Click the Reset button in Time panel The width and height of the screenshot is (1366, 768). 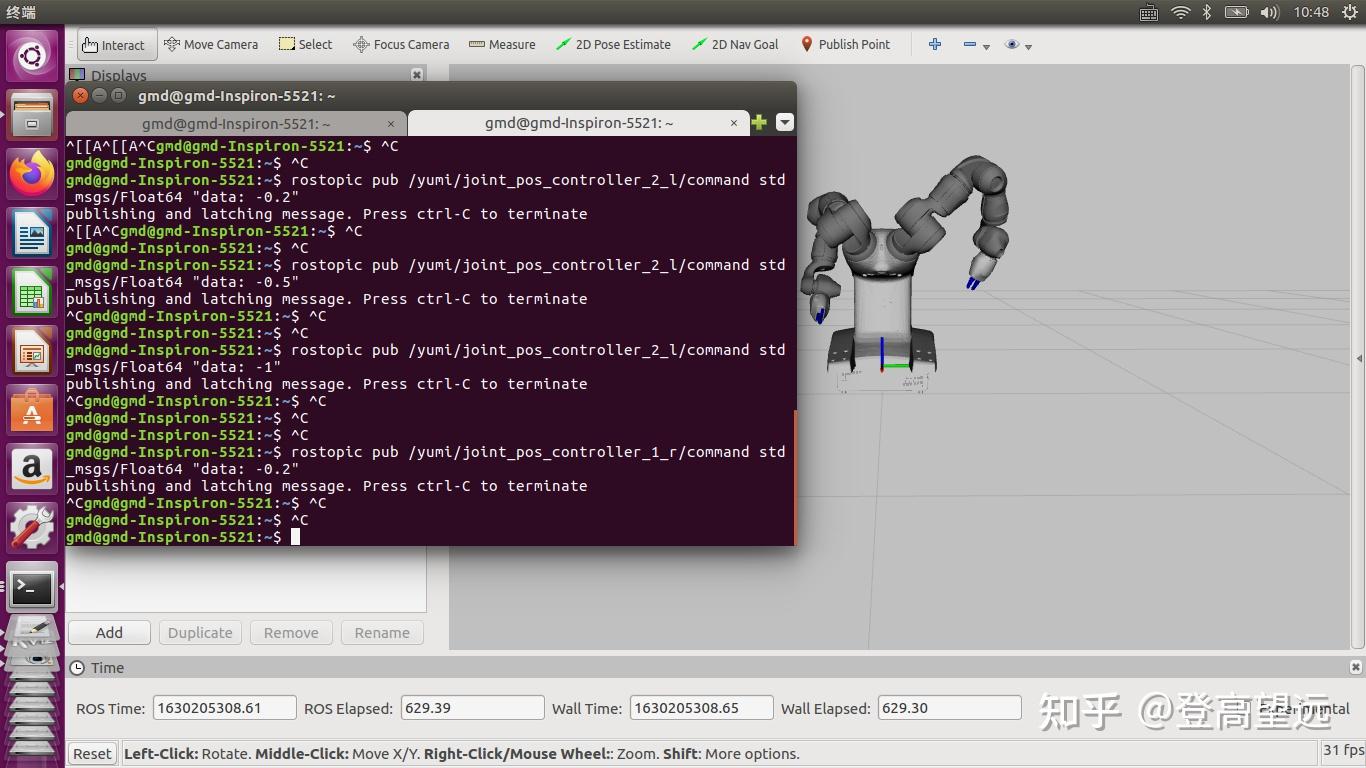(x=92, y=754)
